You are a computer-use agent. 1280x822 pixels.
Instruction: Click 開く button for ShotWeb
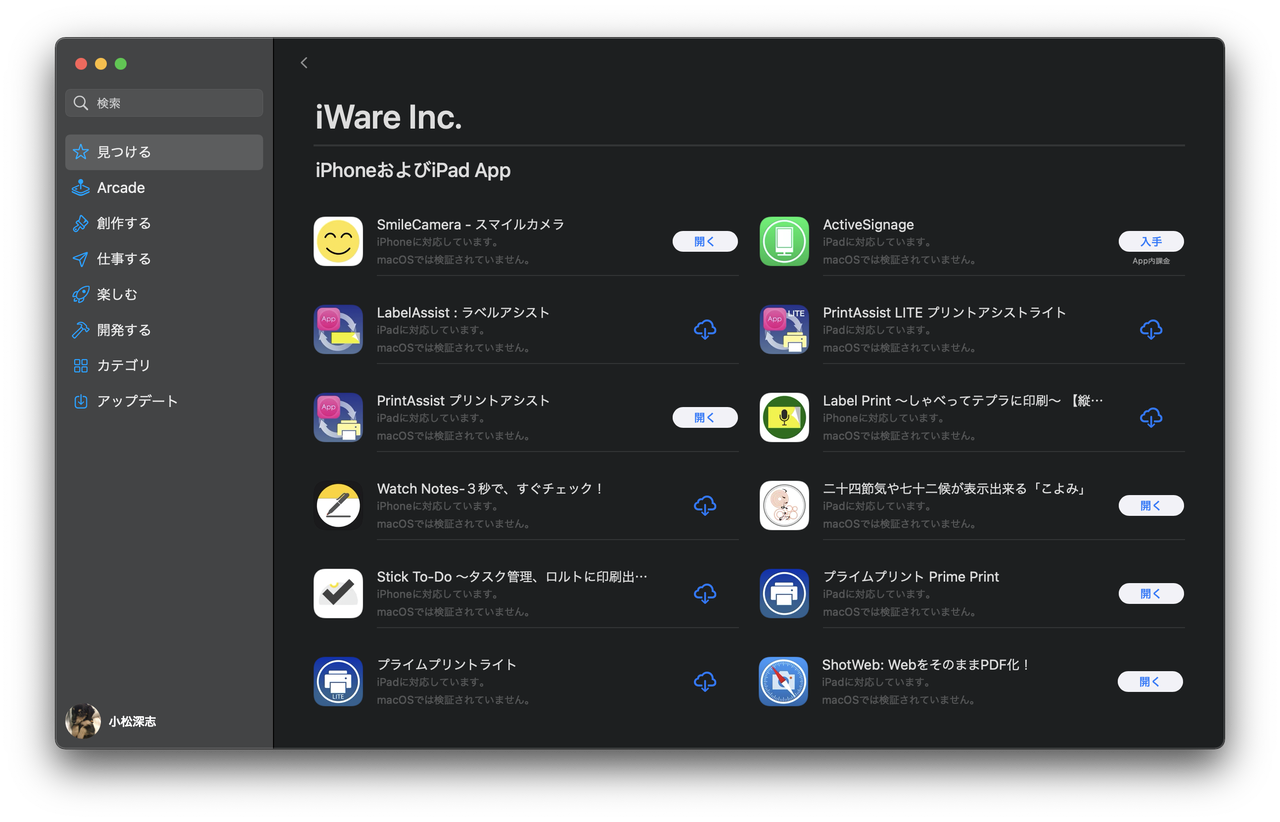(1150, 681)
